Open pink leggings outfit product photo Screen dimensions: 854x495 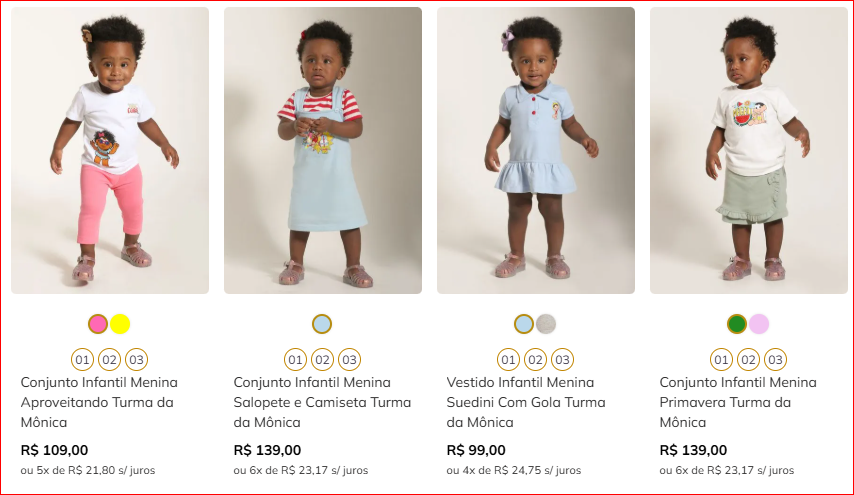(110, 150)
